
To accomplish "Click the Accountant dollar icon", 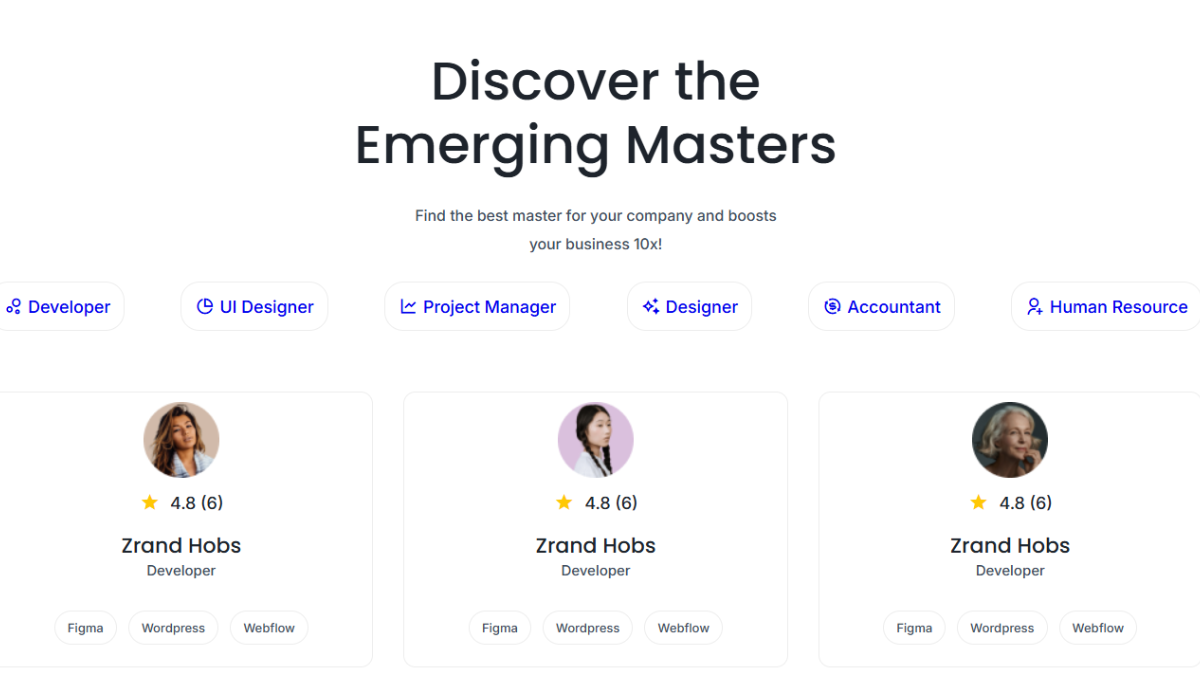I will 832,307.
